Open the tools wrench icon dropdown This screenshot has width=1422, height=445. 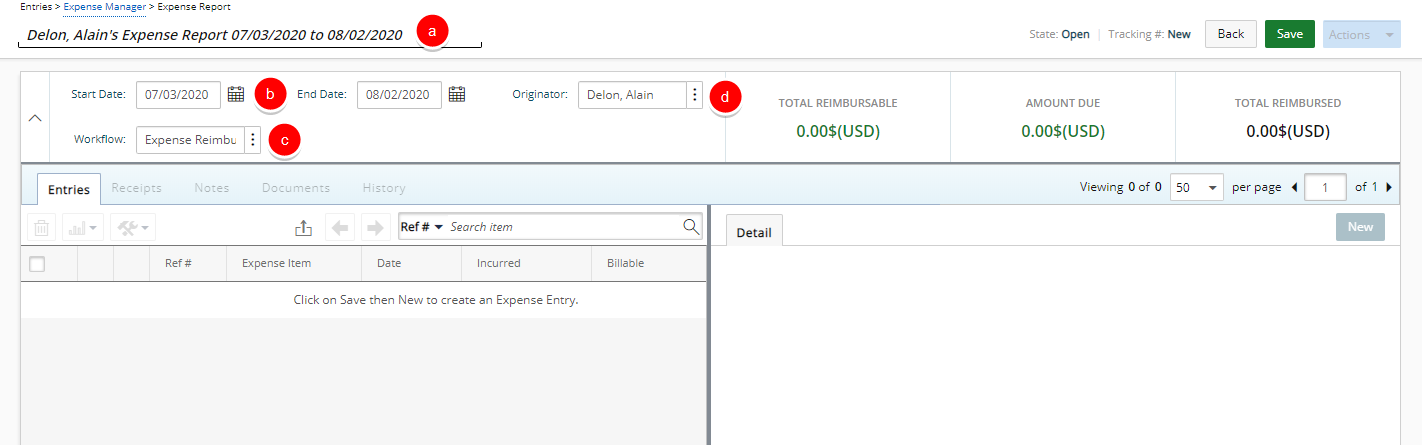click(x=132, y=228)
